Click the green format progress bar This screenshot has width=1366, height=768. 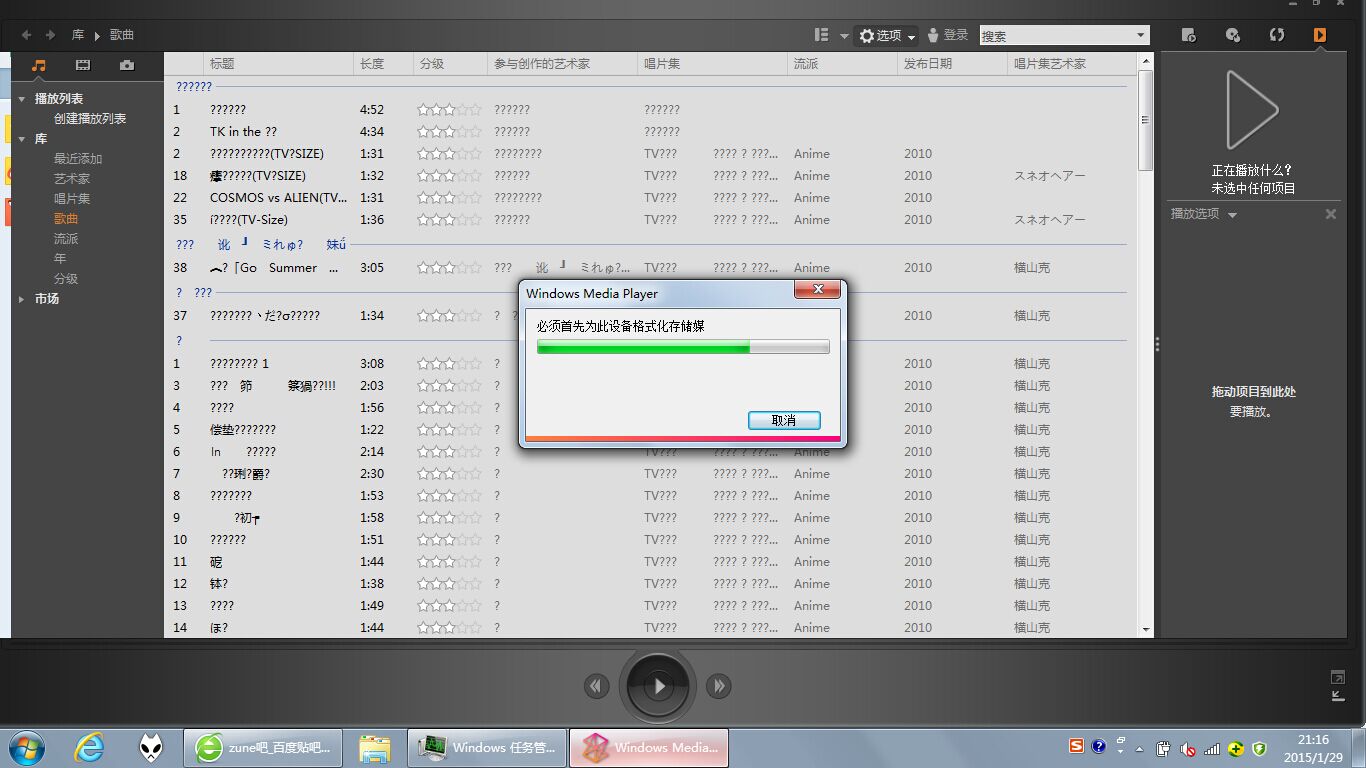point(683,347)
